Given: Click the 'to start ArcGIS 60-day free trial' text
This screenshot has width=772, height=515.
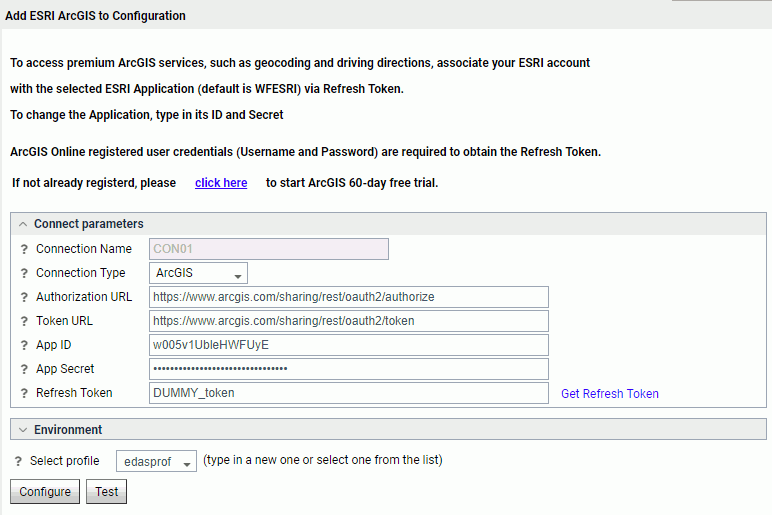Looking at the screenshot, I should 352,183.
